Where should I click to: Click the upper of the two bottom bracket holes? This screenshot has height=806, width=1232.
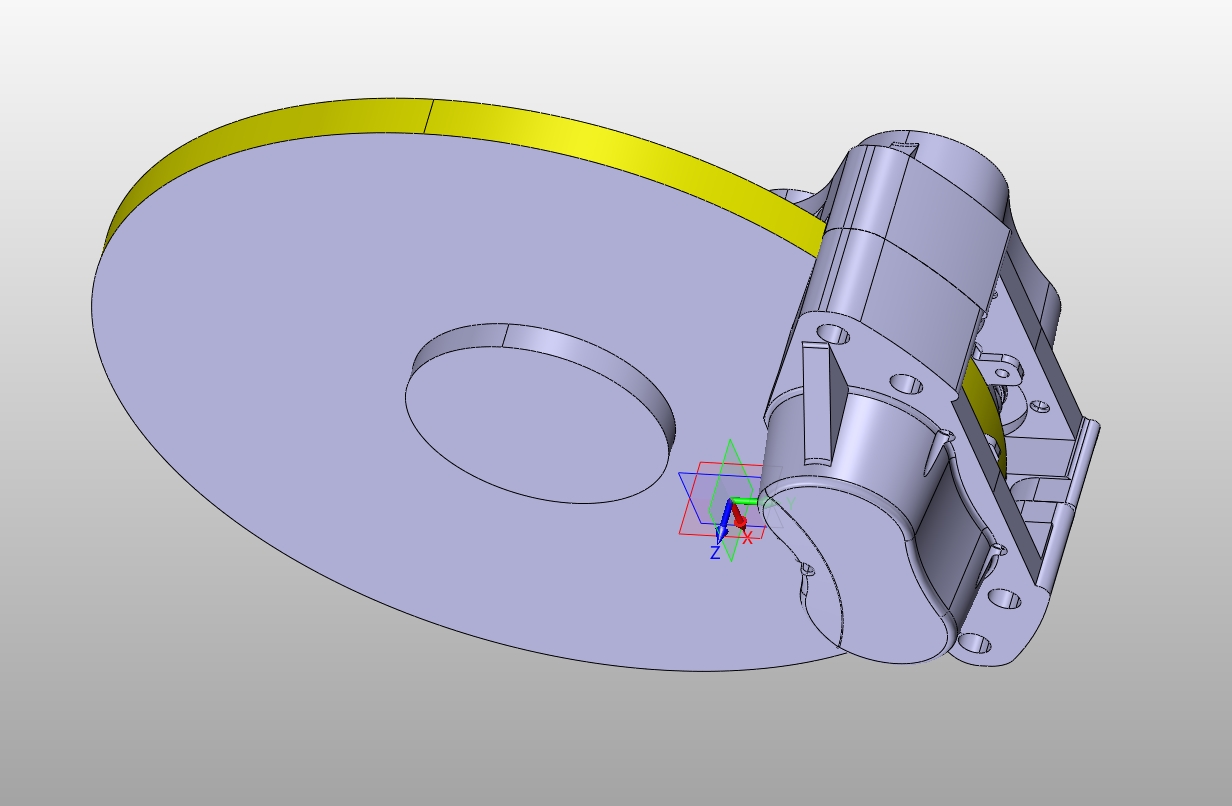pos(1005,600)
